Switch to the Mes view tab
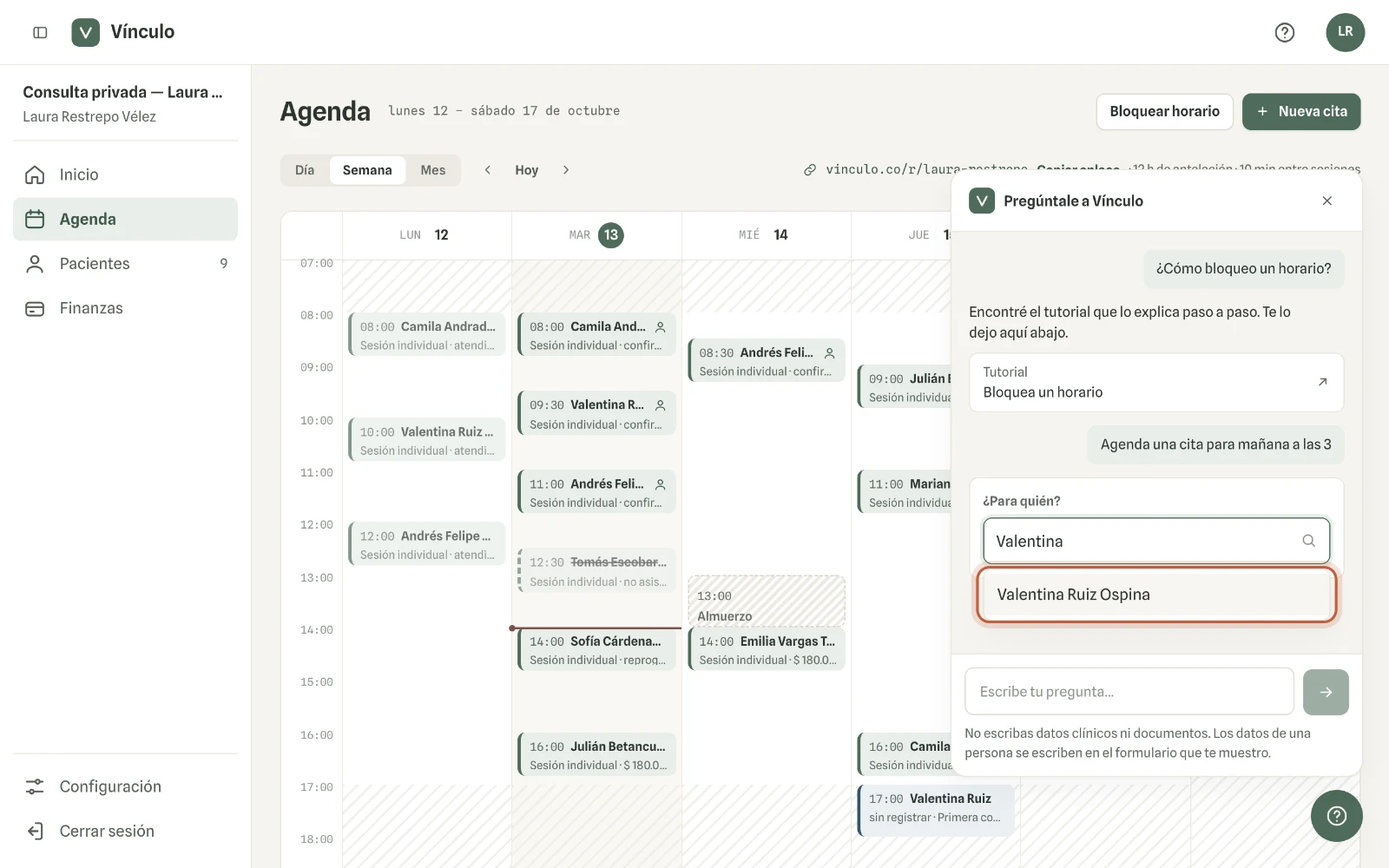 pos(433,170)
